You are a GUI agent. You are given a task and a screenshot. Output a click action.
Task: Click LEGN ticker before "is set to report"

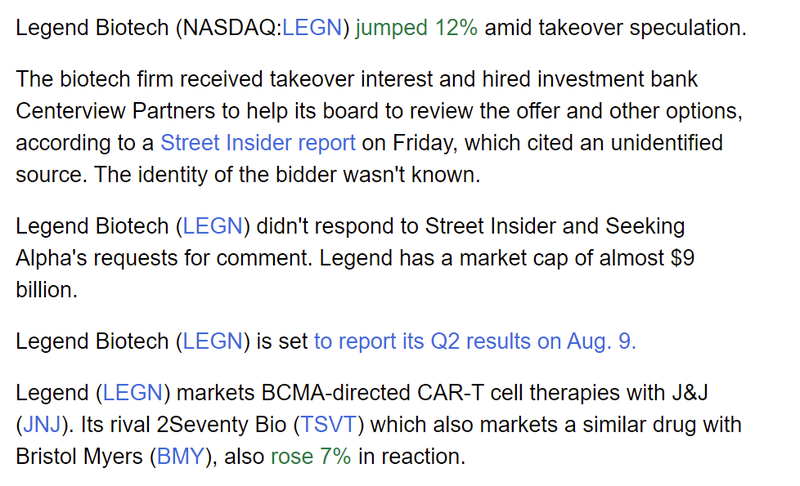pos(213,341)
